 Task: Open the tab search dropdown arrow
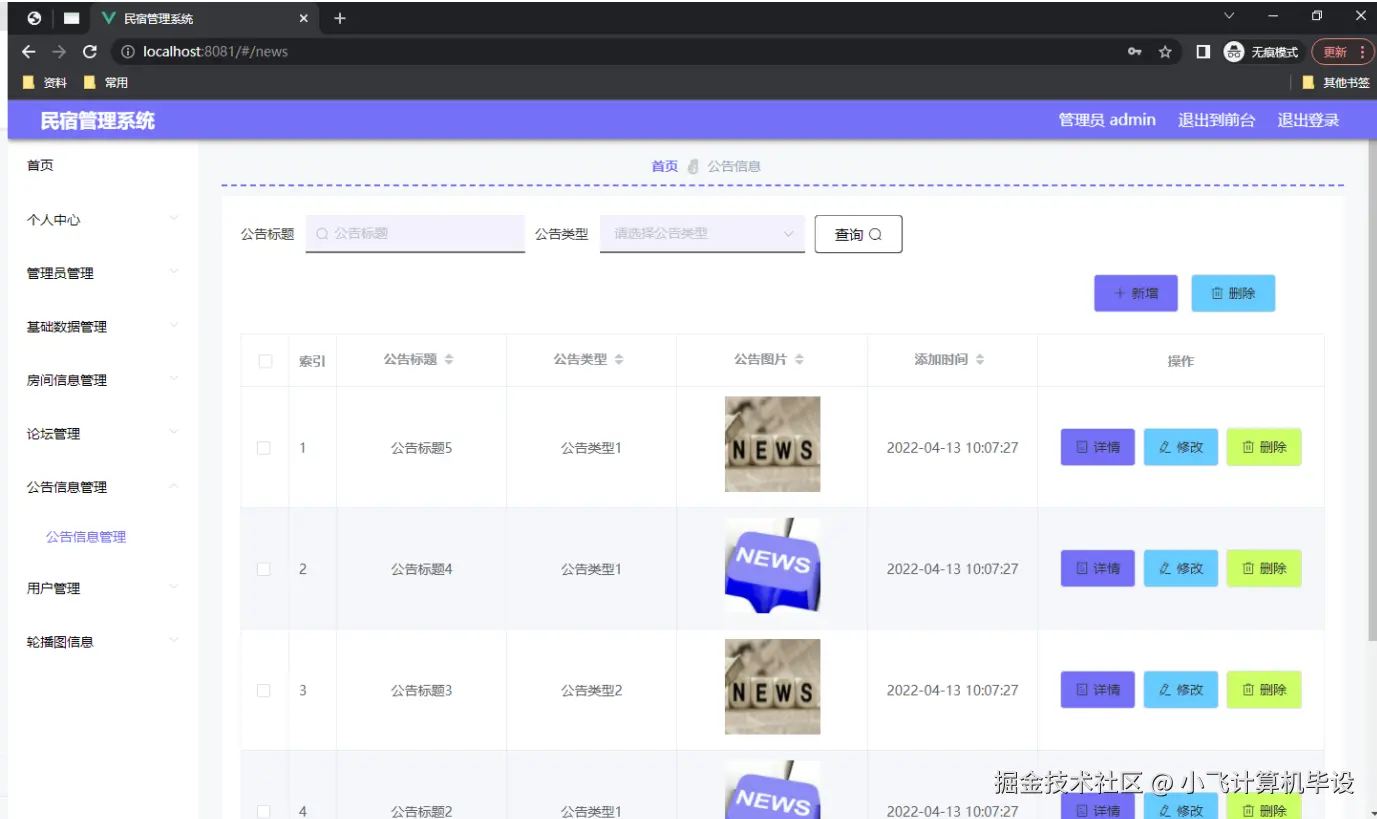coord(1229,16)
